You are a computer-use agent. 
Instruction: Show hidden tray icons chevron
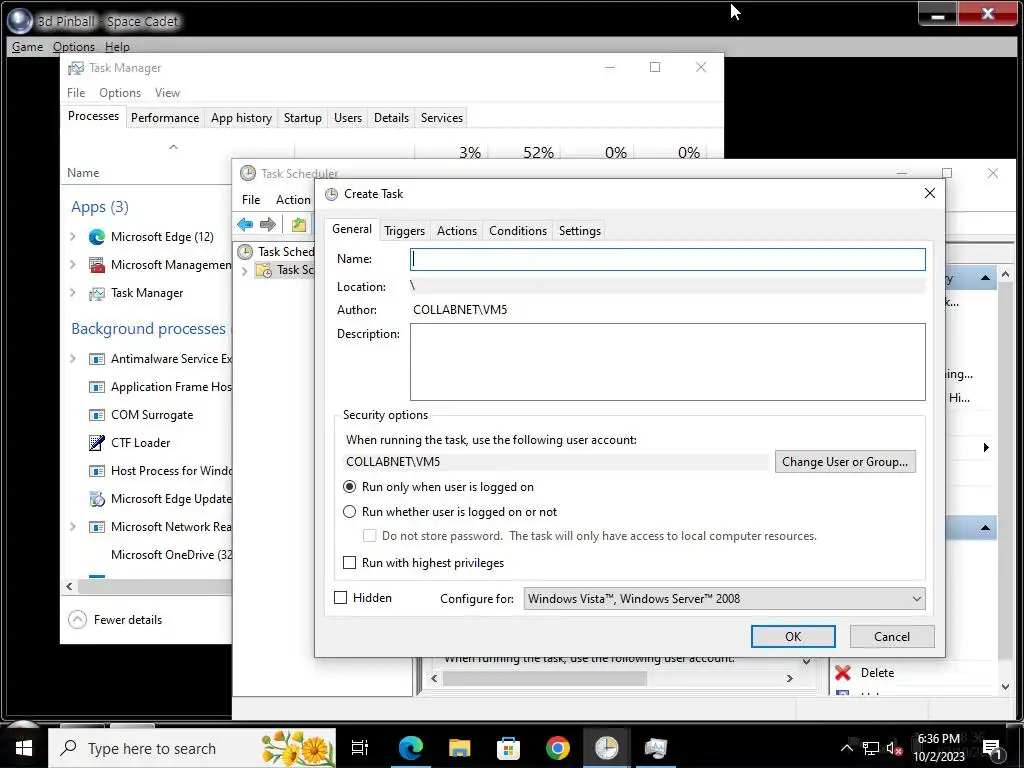[x=846, y=748]
